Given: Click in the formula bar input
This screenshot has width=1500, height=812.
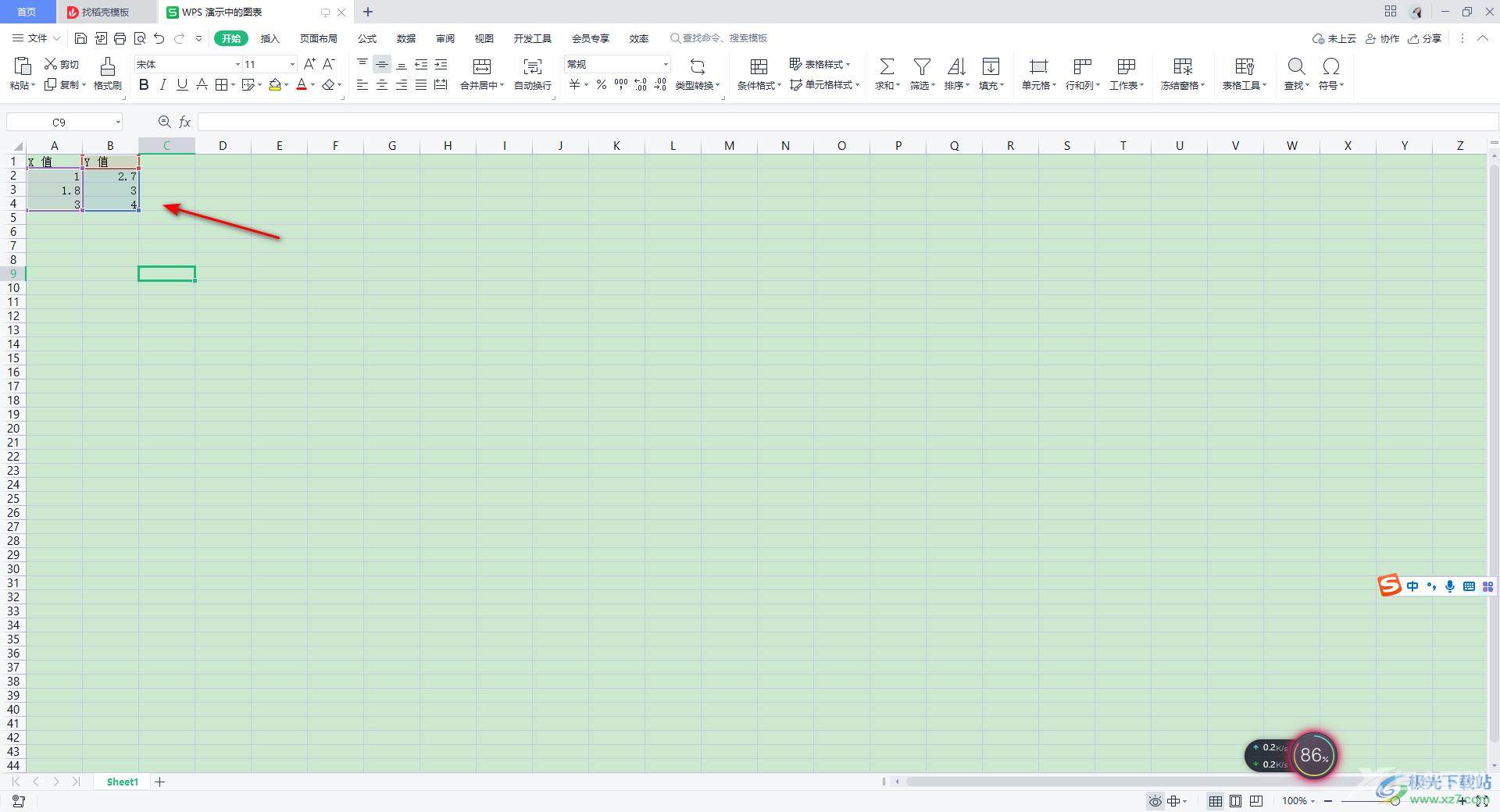Looking at the screenshot, I should pyautogui.click(x=847, y=122).
